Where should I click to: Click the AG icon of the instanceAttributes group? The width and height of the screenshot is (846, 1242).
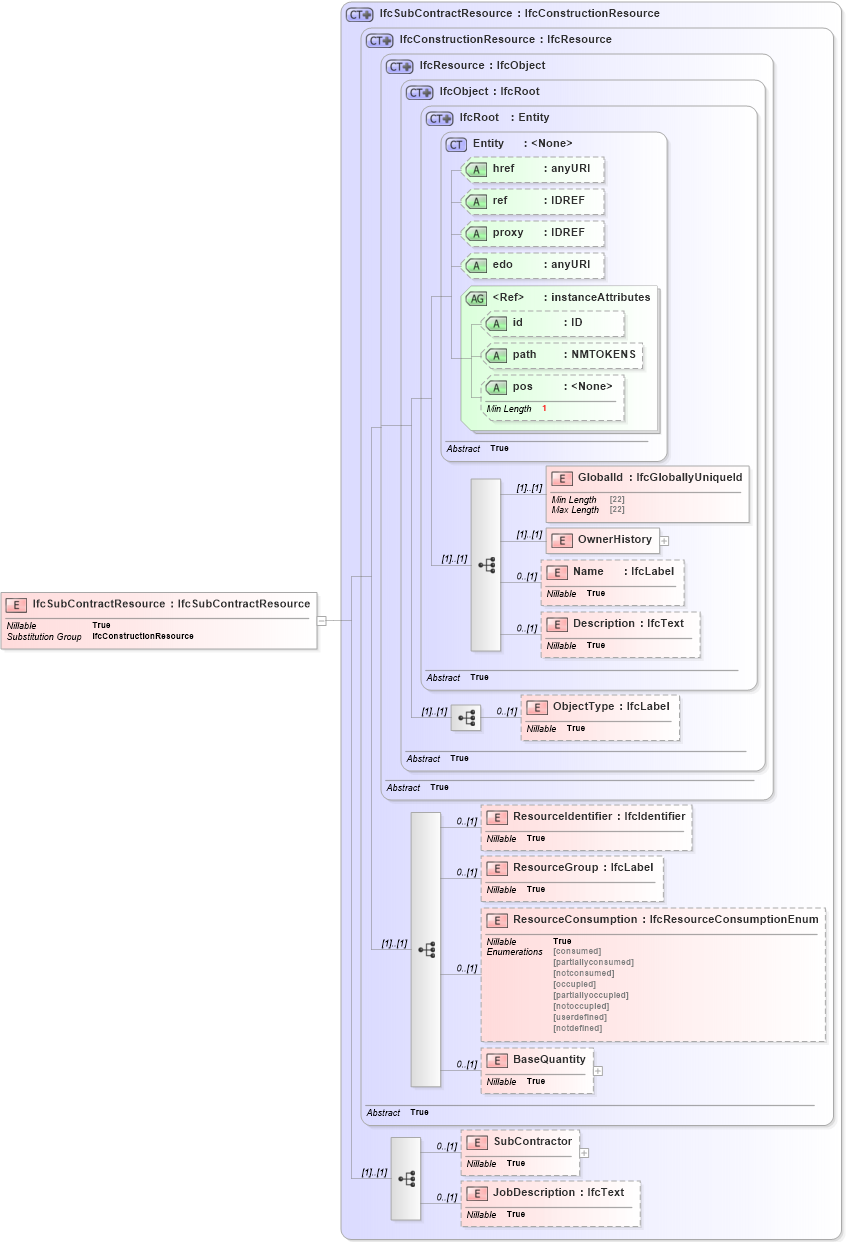[x=475, y=297]
